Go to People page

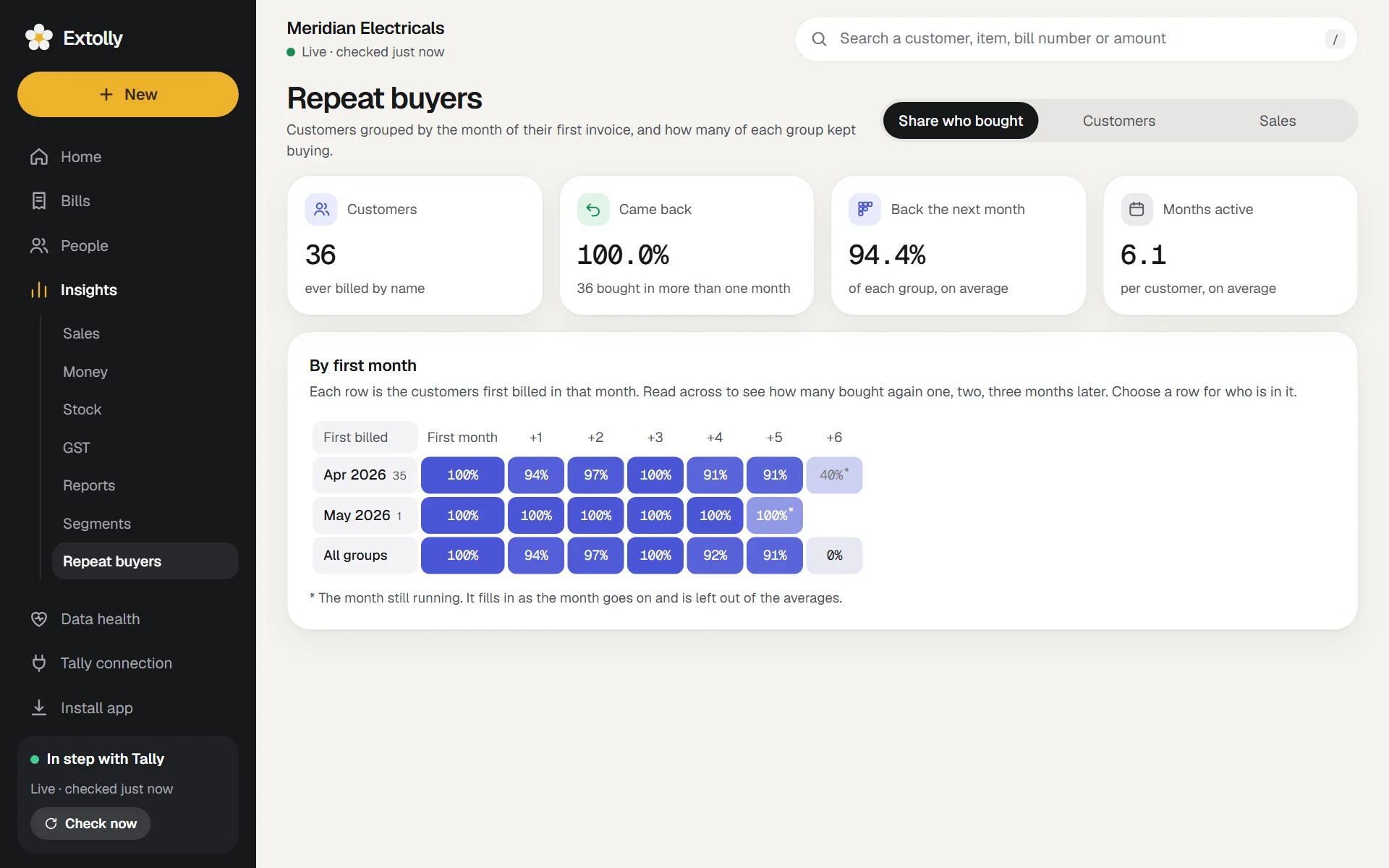click(128, 246)
